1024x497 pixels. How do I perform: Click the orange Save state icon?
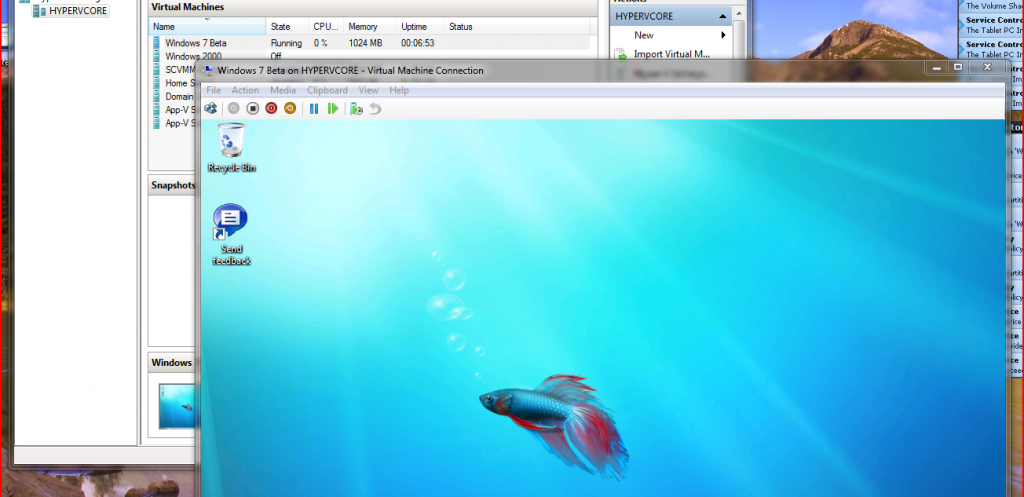point(290,108)
